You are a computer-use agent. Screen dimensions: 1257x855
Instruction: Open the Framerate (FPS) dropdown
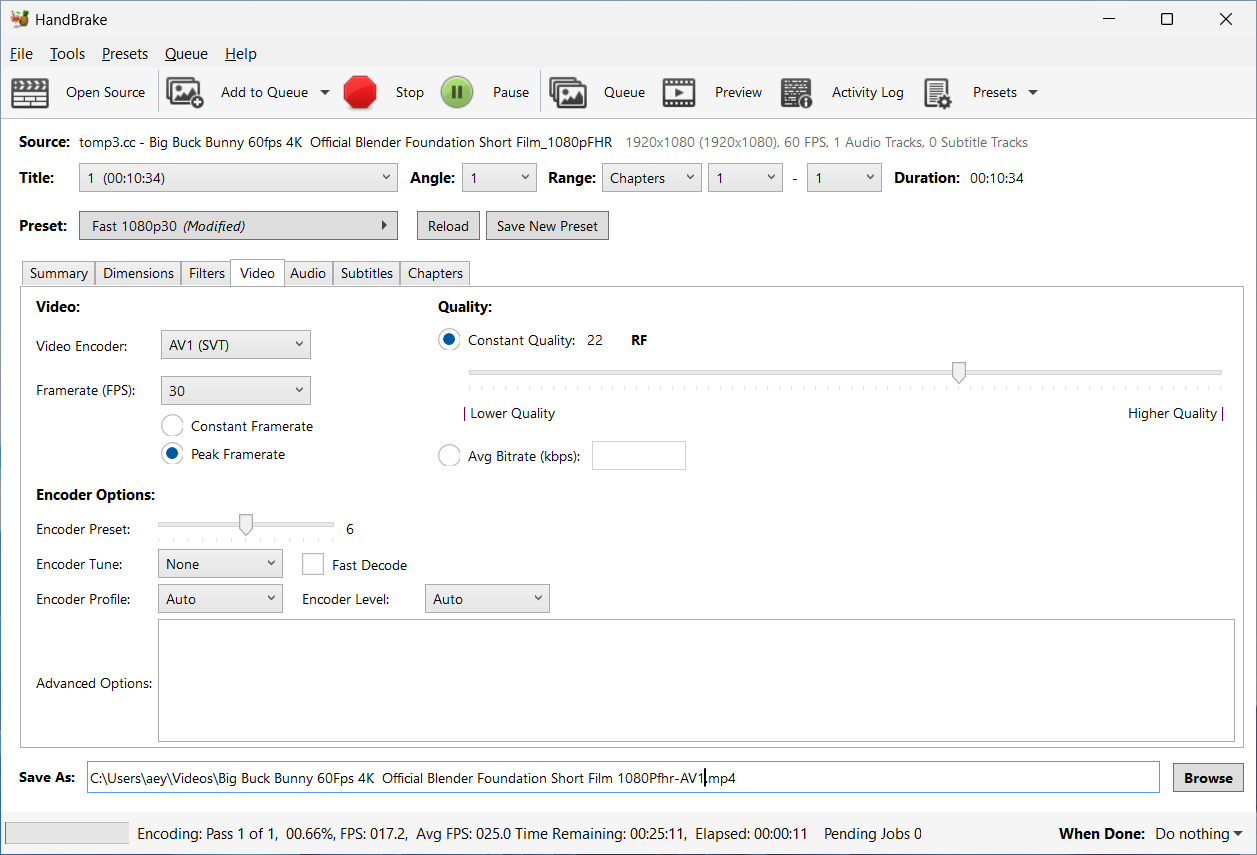(235, 390)
